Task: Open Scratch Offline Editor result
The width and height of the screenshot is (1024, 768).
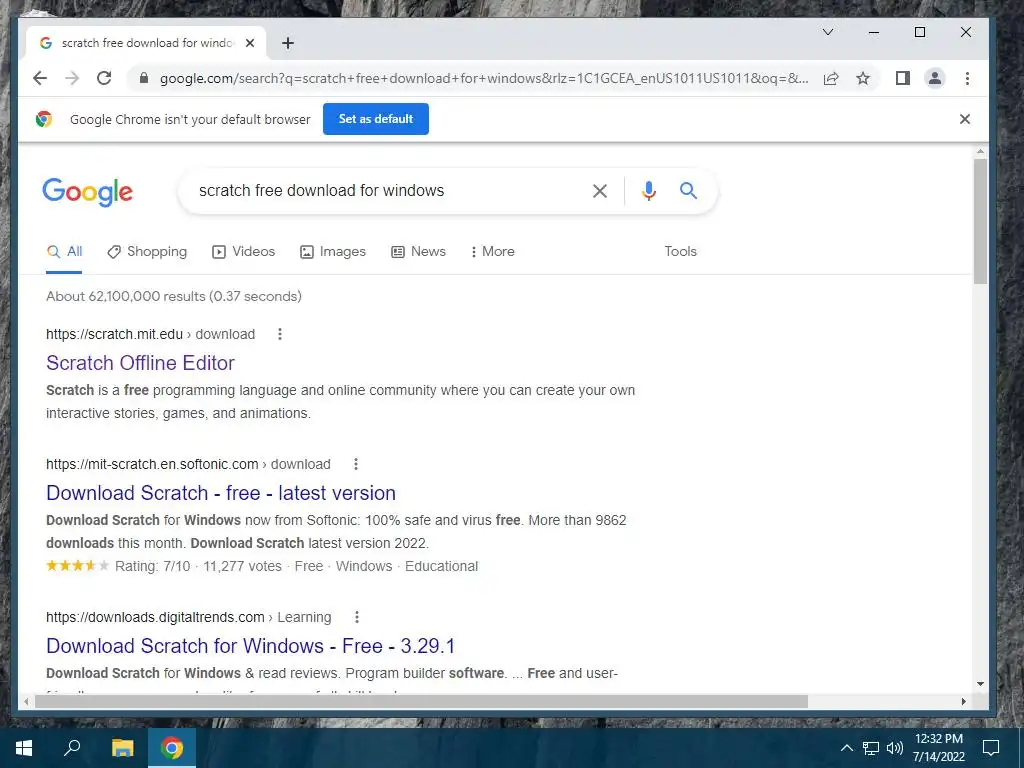Action: point(140,363)
